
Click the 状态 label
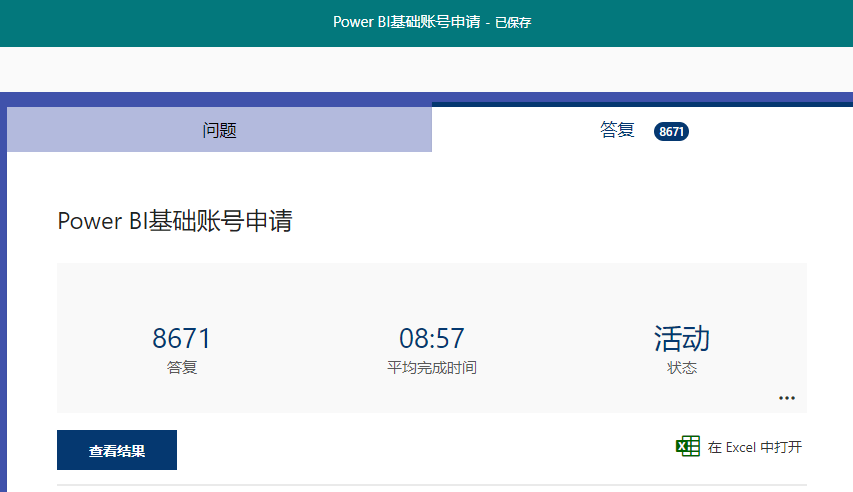(682, 367)
